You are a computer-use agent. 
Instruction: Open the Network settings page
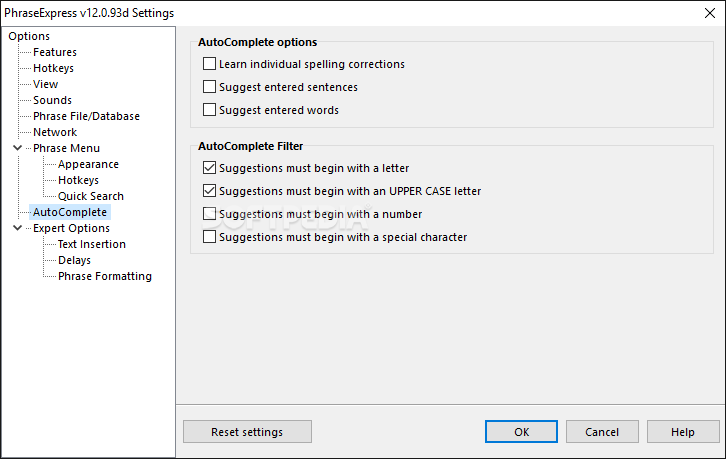point(55,132)
